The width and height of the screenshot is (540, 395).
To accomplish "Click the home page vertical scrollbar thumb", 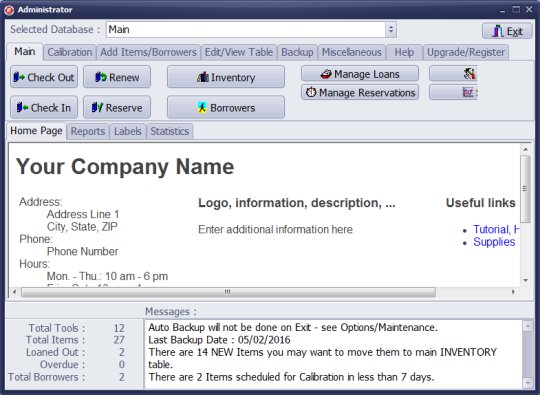I will 525,188.
